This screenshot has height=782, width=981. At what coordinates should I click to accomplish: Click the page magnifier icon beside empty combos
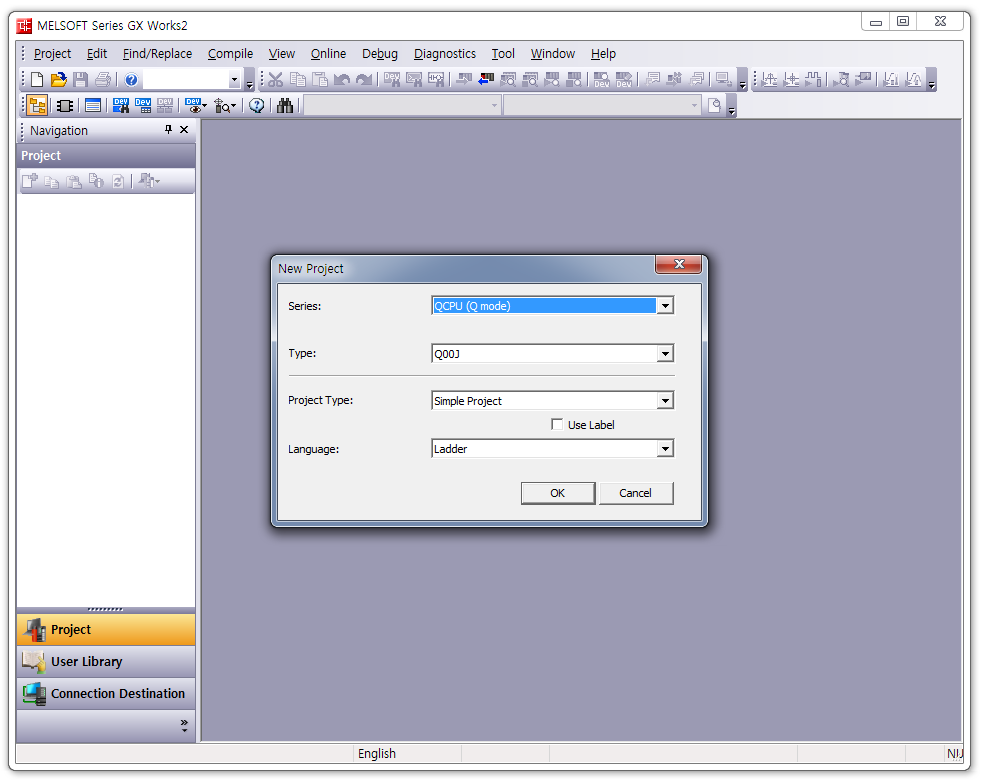tap(714, 106)
